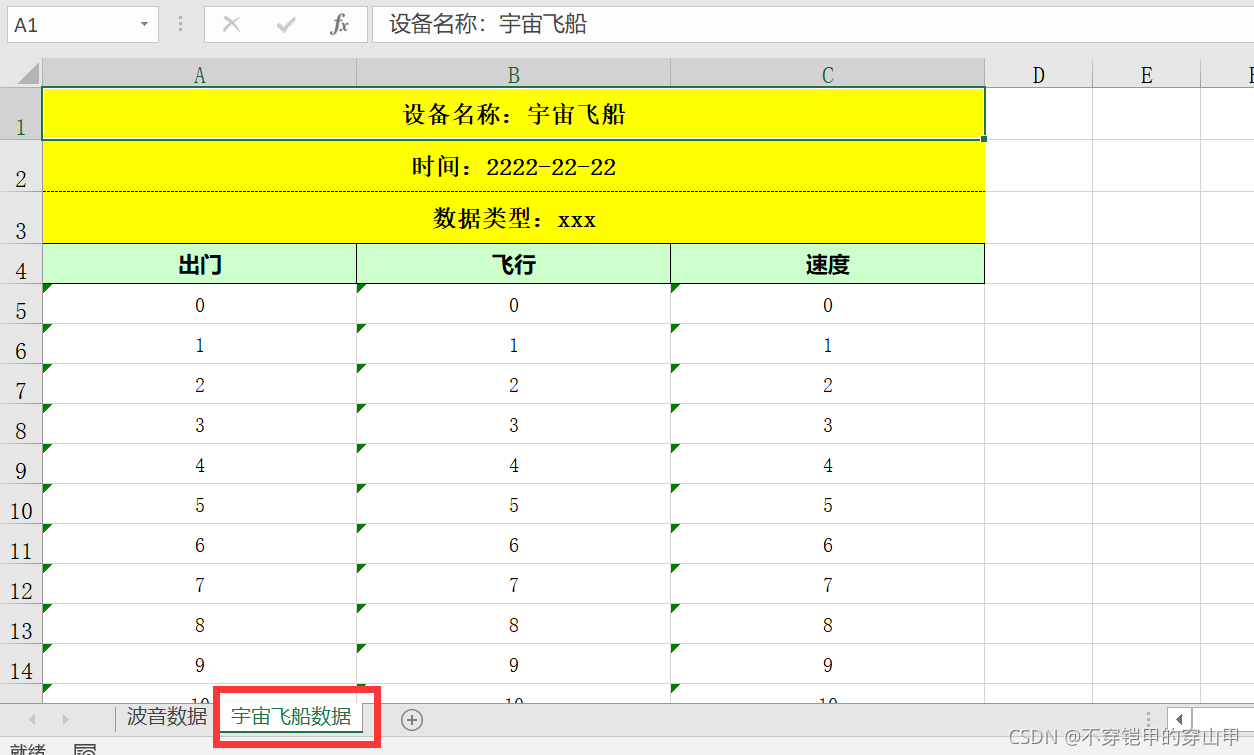This screenshot has height=755, width=1254.
Task: Select column B header
Action: pyautogui.click(x=513, y=72)
